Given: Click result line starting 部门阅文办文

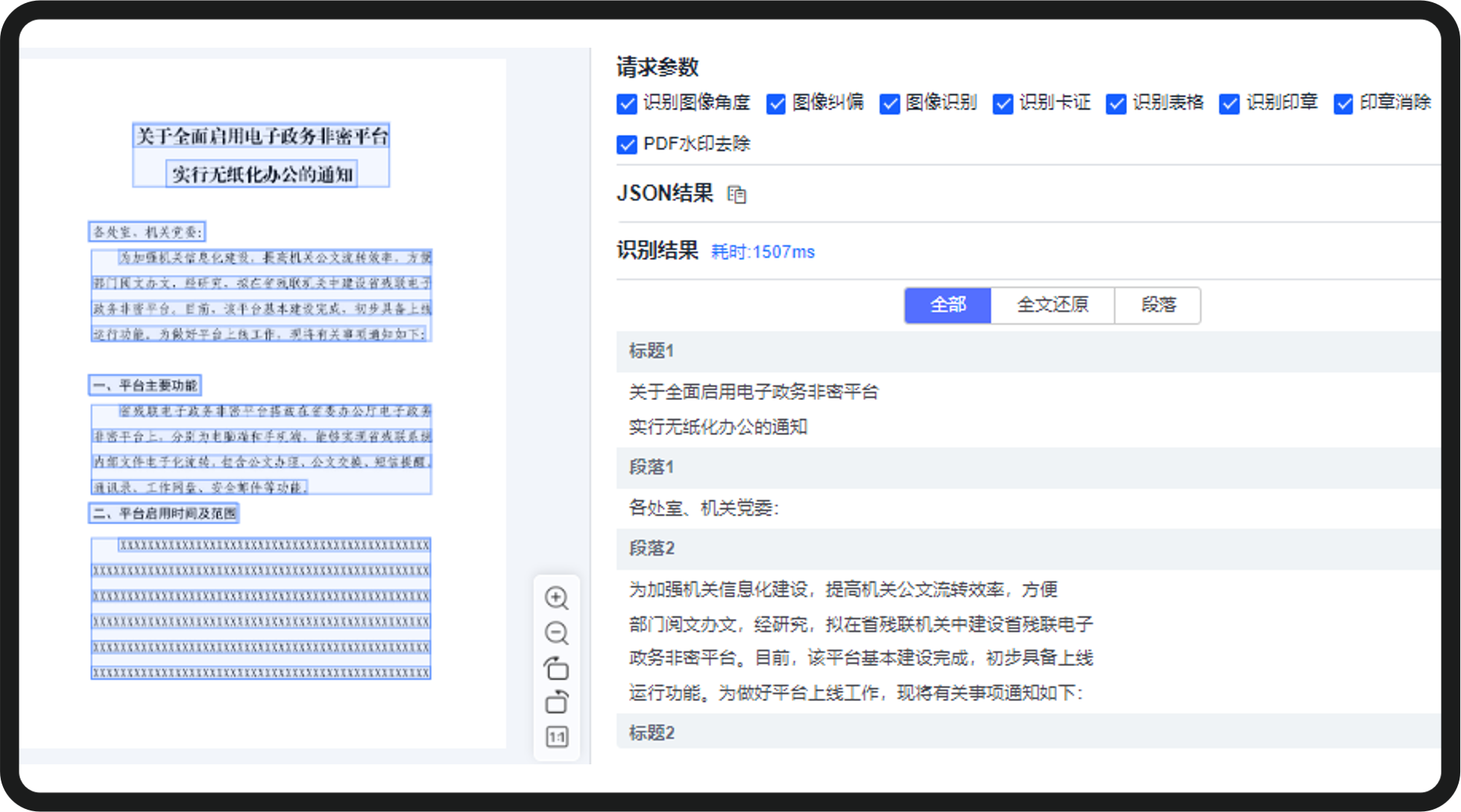Looking at the screenshot, I should point(861,624).
